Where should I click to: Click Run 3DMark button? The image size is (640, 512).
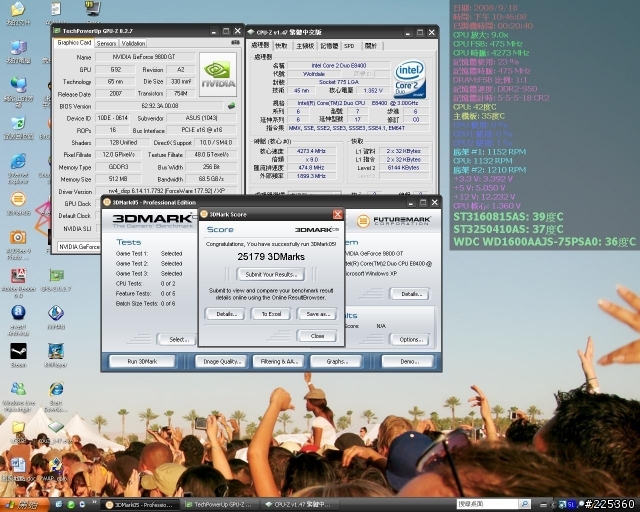(x=142, y=361)
